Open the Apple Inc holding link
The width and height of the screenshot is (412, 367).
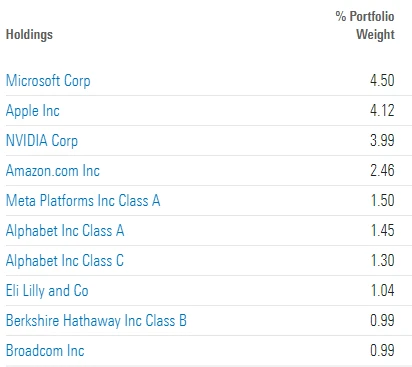pyautogui.click(x=33, y=111)
